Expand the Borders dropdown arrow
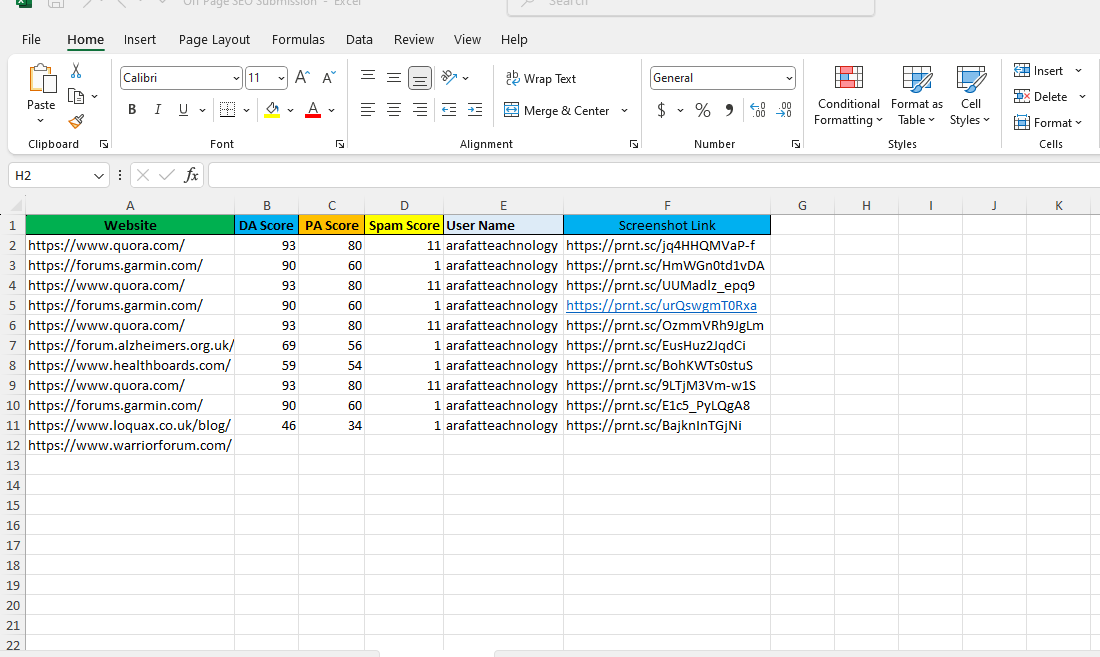Image resolution: width=1100 pixels, height=657 pixels. coord(246,110)
